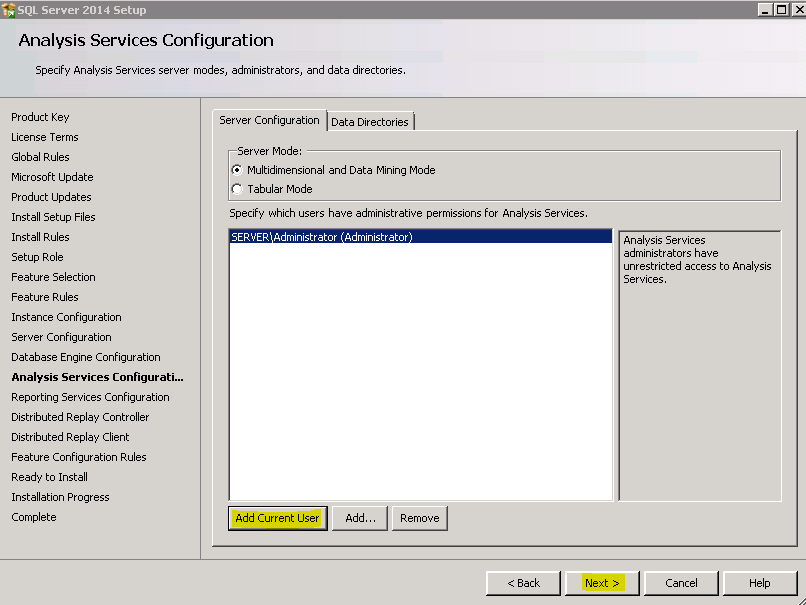This screenshot has height=605, width=806.
Task: Click Reporting Services Configuration step
Action: [x=90, y=397]
